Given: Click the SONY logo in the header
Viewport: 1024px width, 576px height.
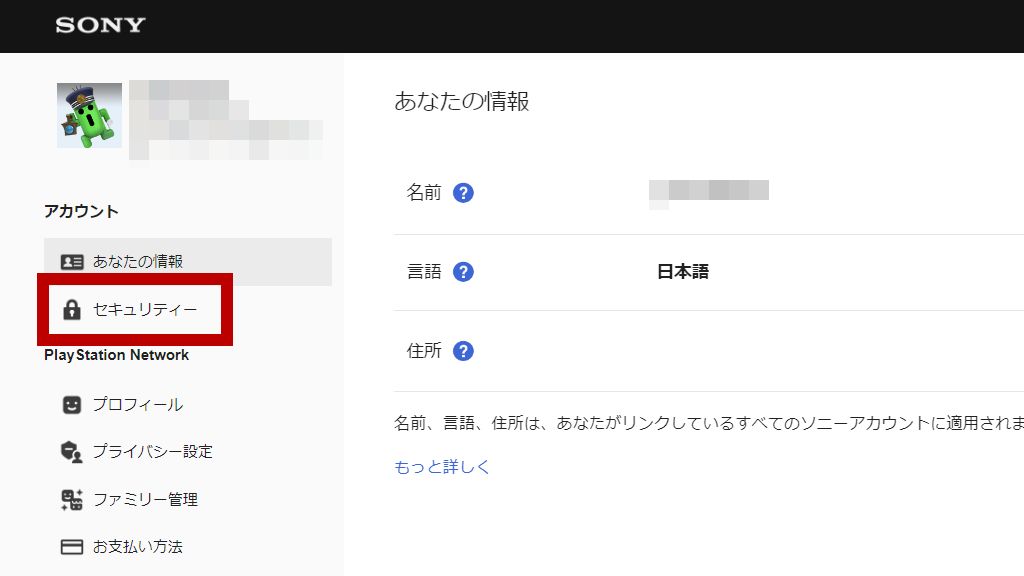Looking at the screenshot, I should point(100,25).
